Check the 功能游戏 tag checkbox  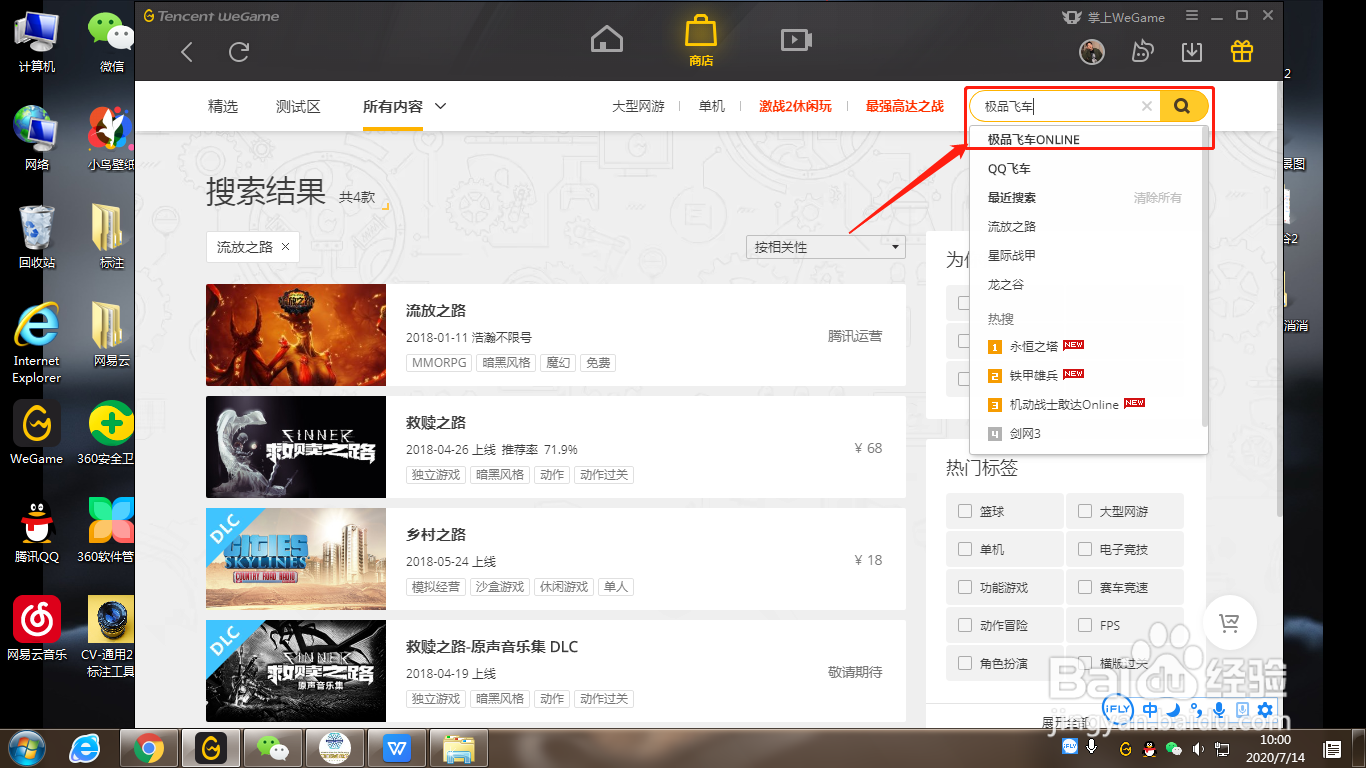click(x=965, y=587)
